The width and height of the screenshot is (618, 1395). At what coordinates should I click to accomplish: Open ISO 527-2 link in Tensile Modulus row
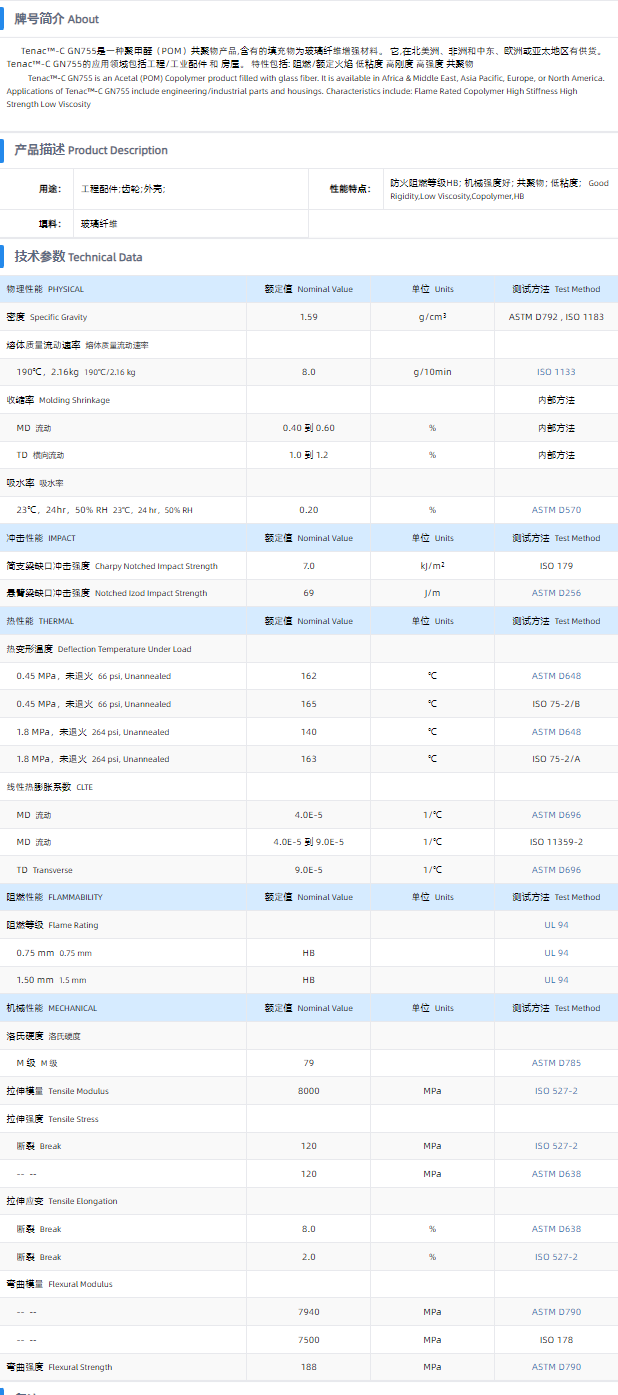click(556, 1091)
